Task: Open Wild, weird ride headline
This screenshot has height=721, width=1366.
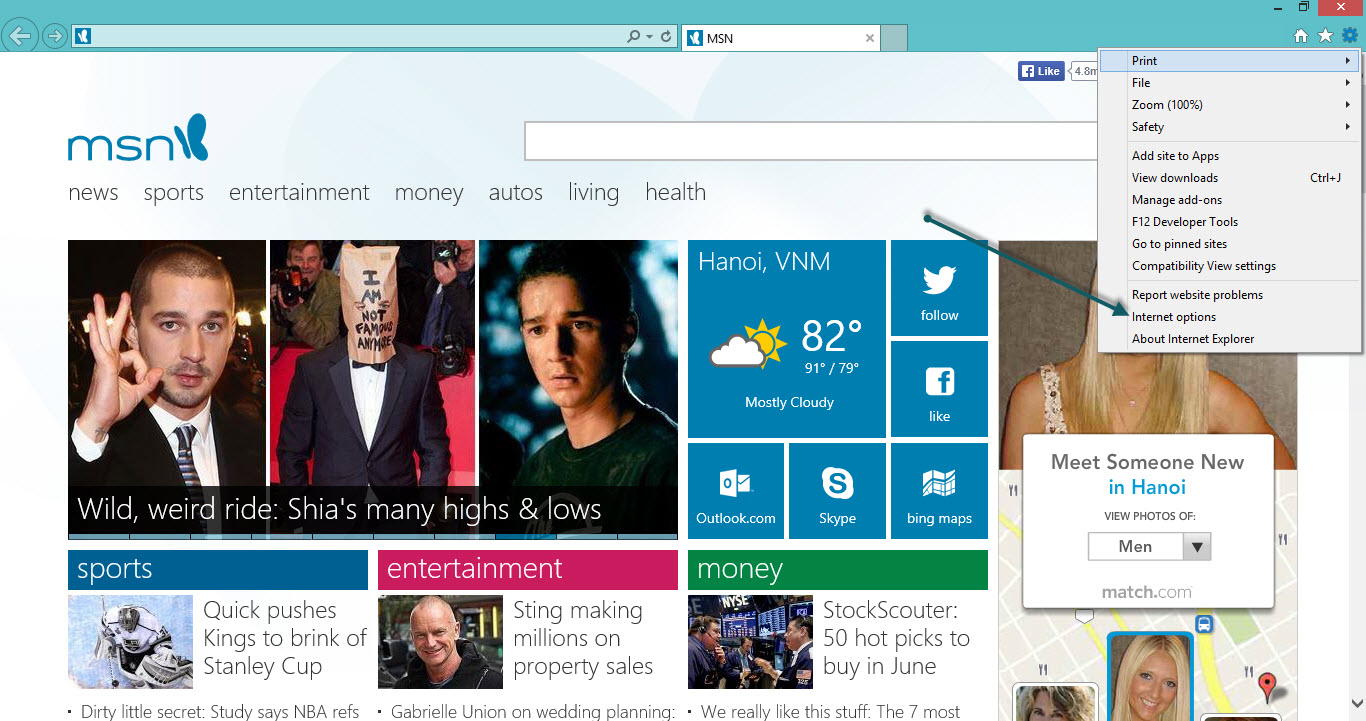Action: (339, 509)
